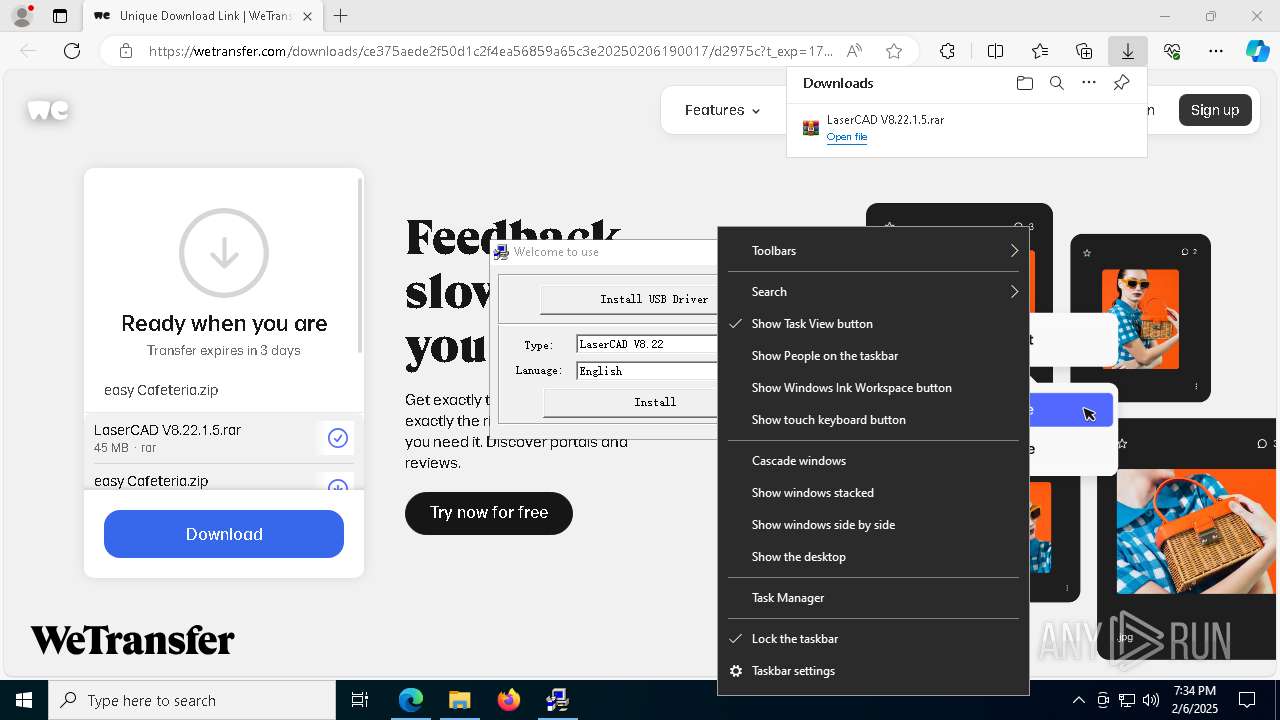Click the Sign up button

[x=1215, y=110]
